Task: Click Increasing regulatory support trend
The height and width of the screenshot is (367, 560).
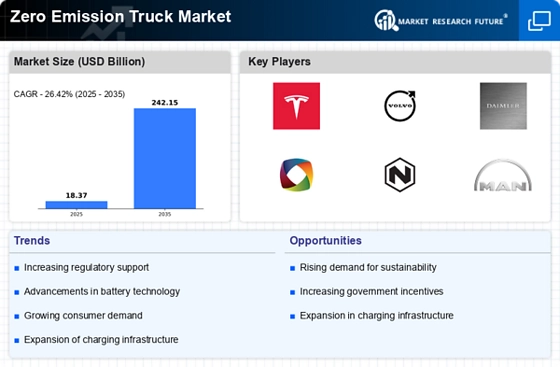Action: (x=86, y=267)
